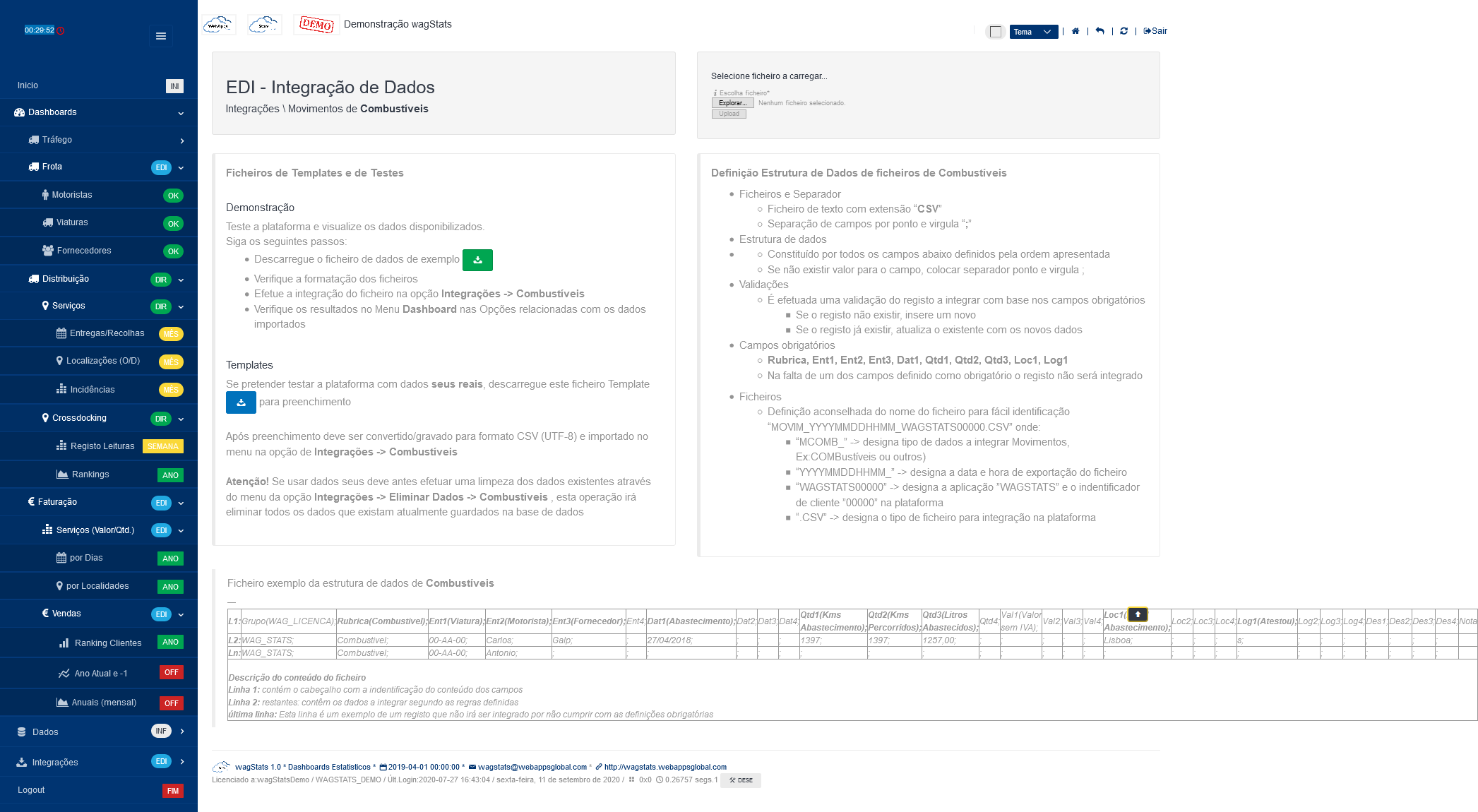This screenshot has width=1478, height=812.
Task: Click the INI badge beside Inicio
Action: (x=174, y=86)
